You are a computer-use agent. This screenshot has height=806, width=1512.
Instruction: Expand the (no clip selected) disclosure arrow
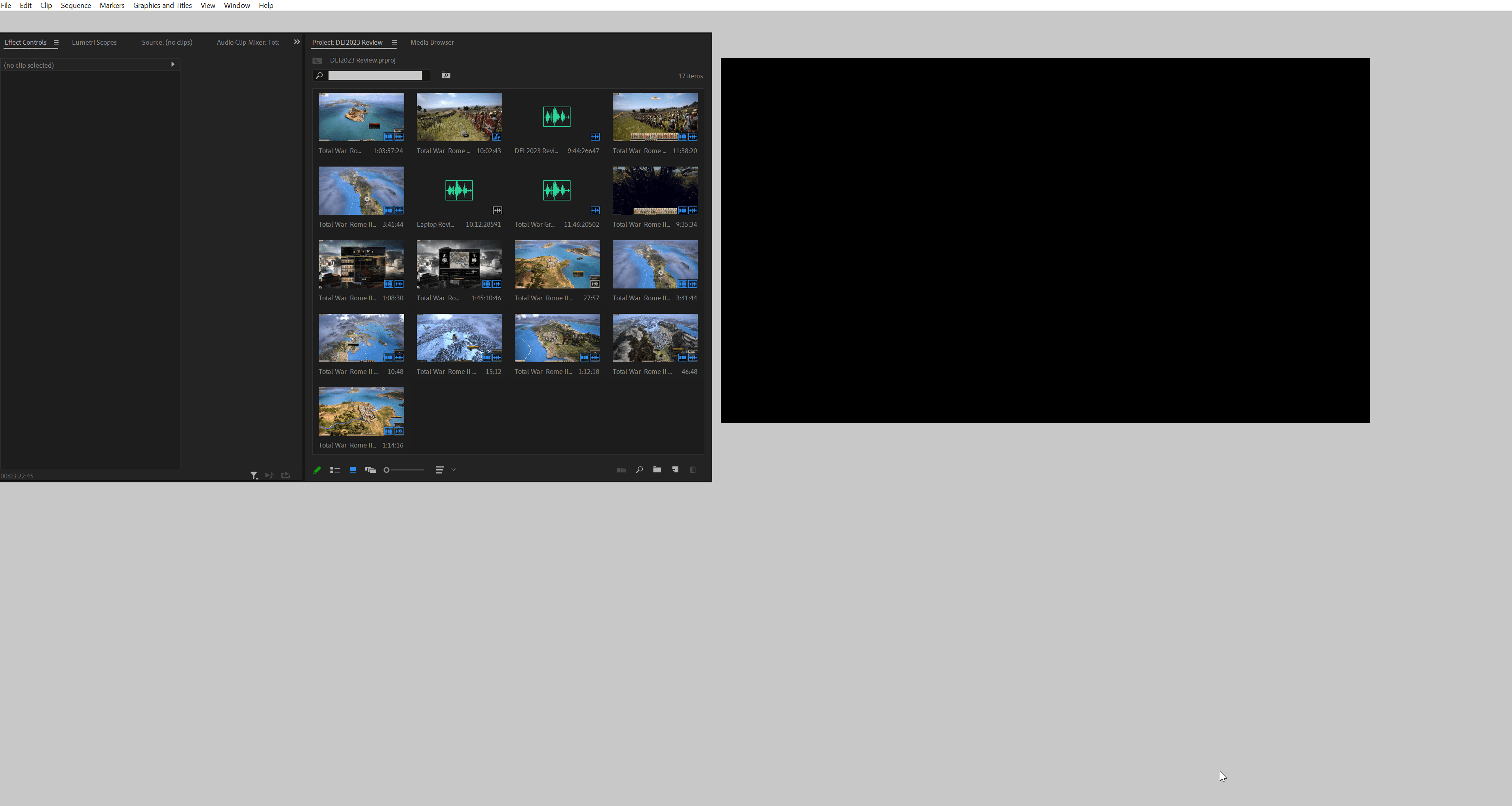(173, 64)
